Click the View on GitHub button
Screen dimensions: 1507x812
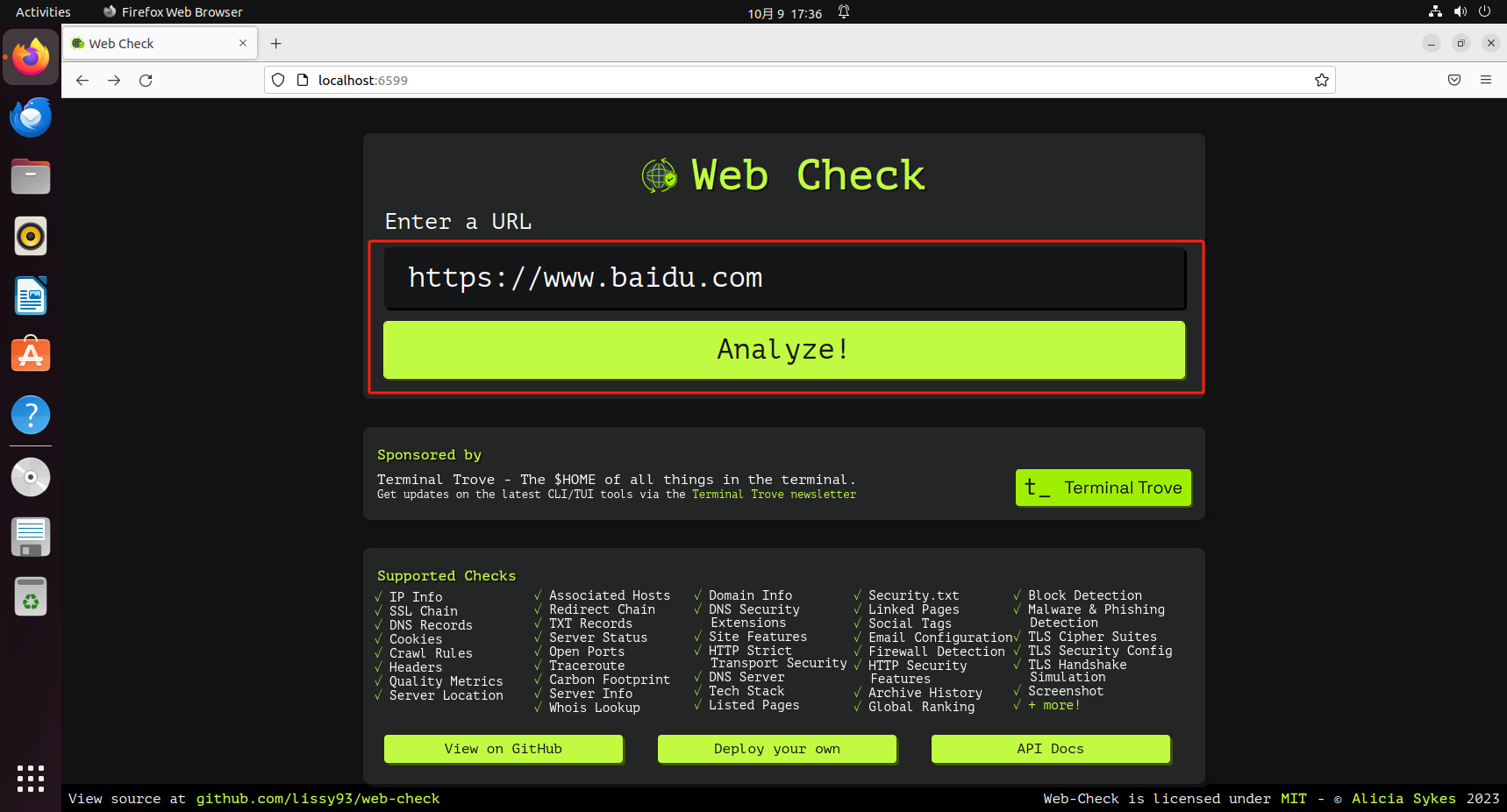[x=504, y=749]
